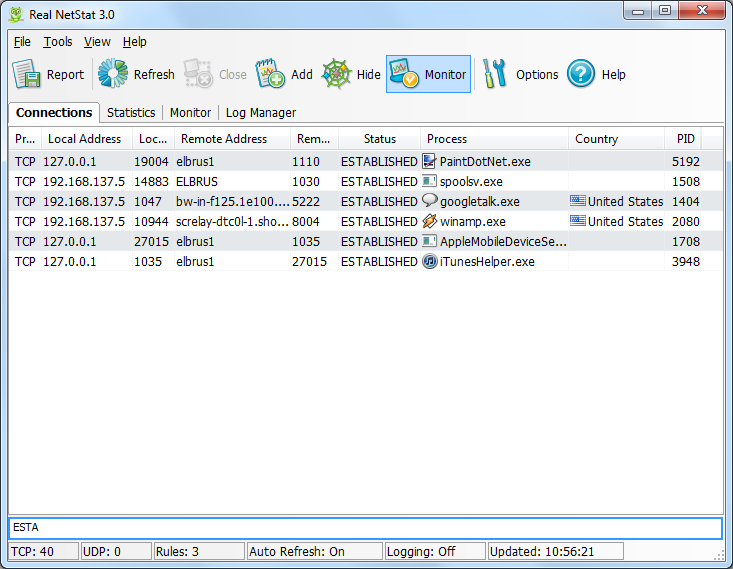Click the Real NetStat title bar app icon
The width and height of the screenshot is (733, 569).
[16, 14]
